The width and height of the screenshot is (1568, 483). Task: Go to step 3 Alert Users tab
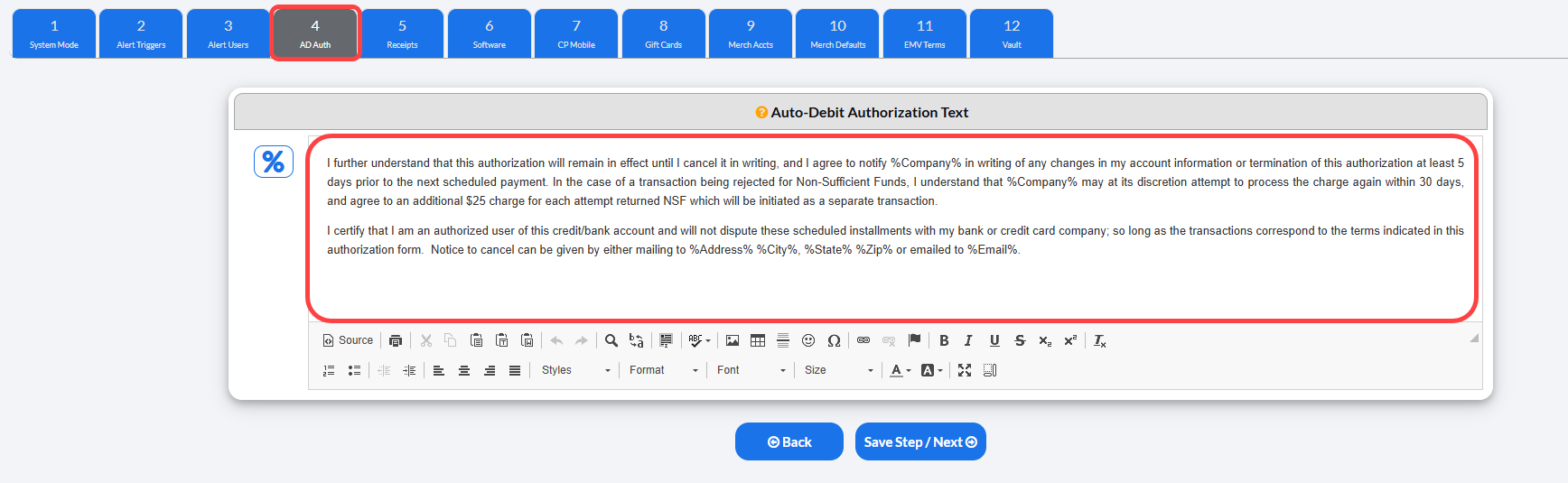point(229,33)
